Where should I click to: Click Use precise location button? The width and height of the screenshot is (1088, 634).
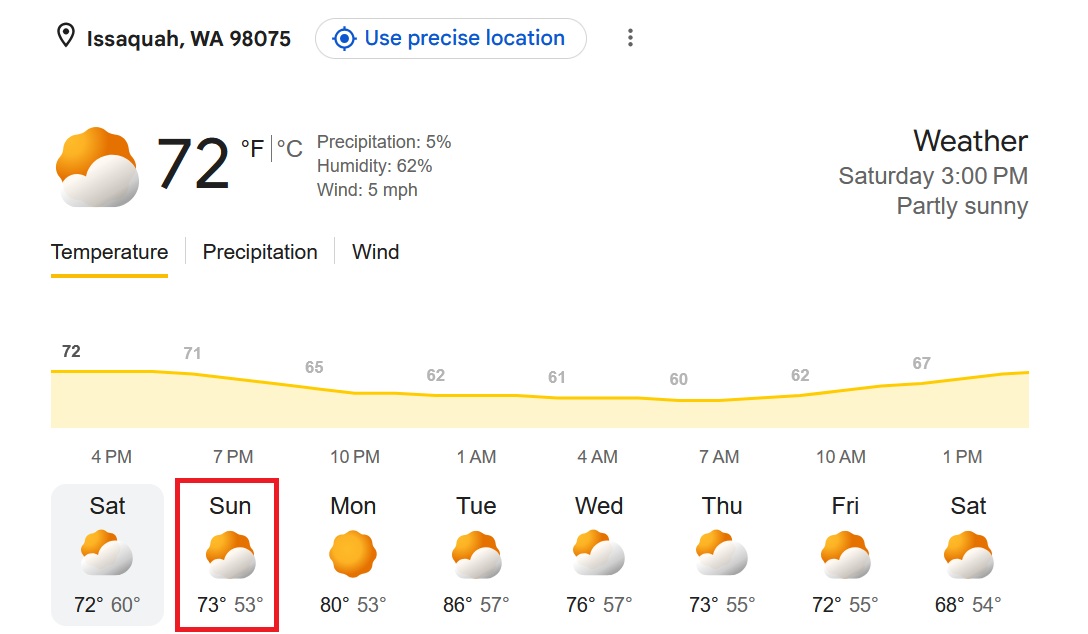pos(451,38)
